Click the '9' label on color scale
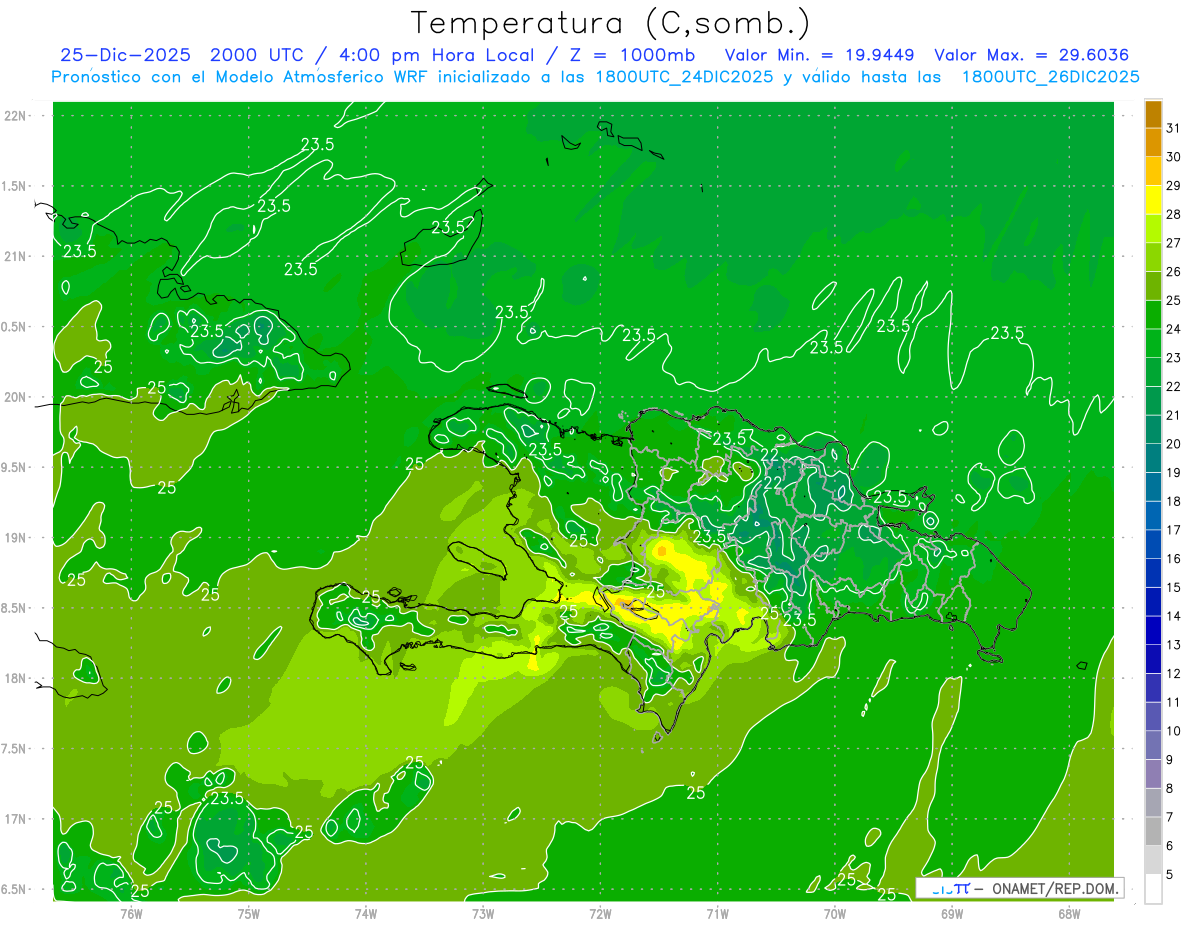 click(1170, 760)
